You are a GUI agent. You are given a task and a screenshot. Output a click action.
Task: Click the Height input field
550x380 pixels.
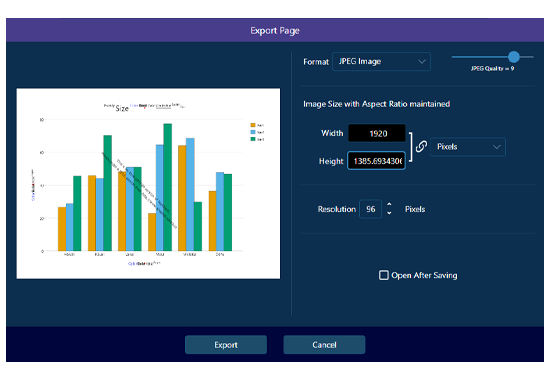coord(376,161)
